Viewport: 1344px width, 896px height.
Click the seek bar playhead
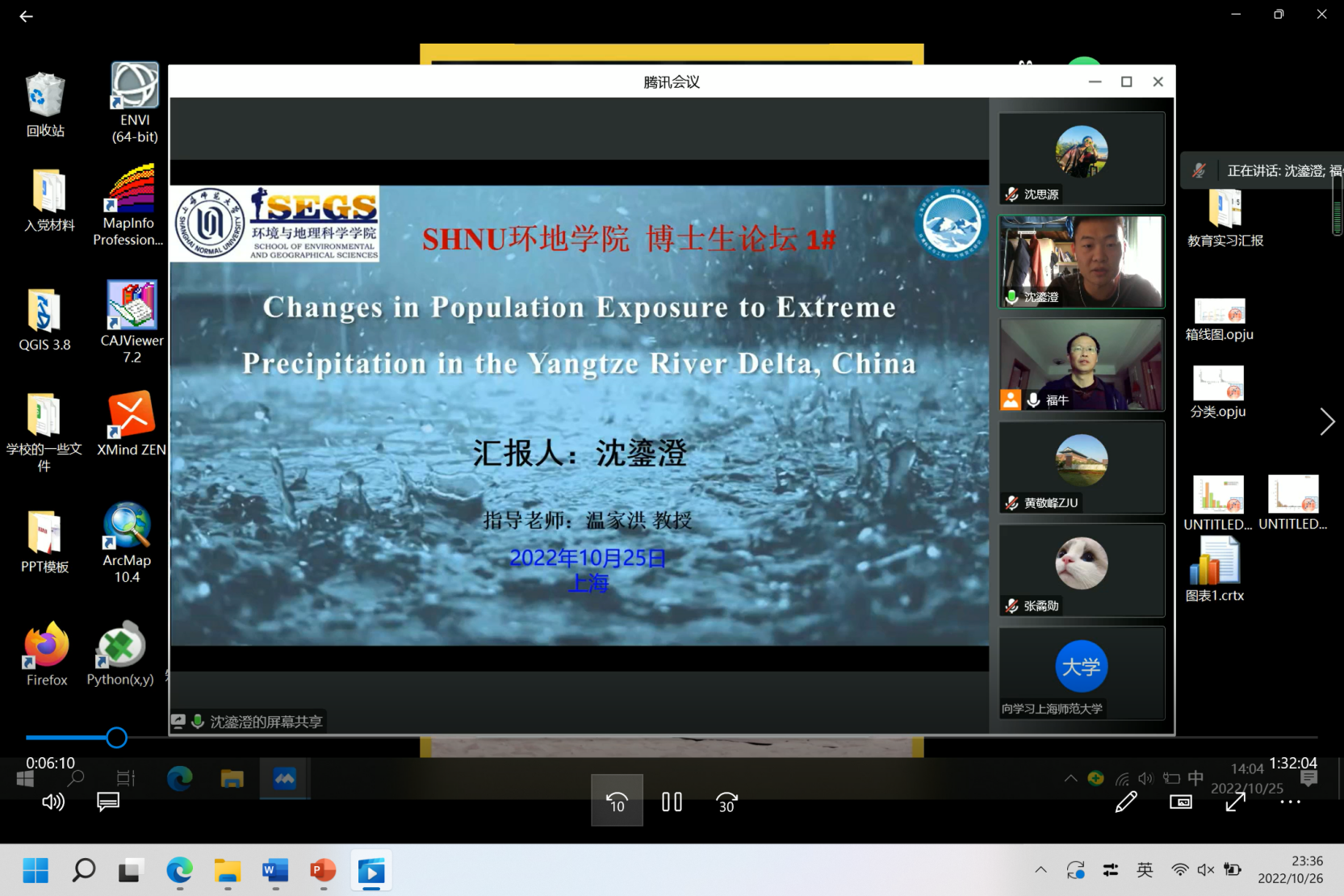[116, 737]
